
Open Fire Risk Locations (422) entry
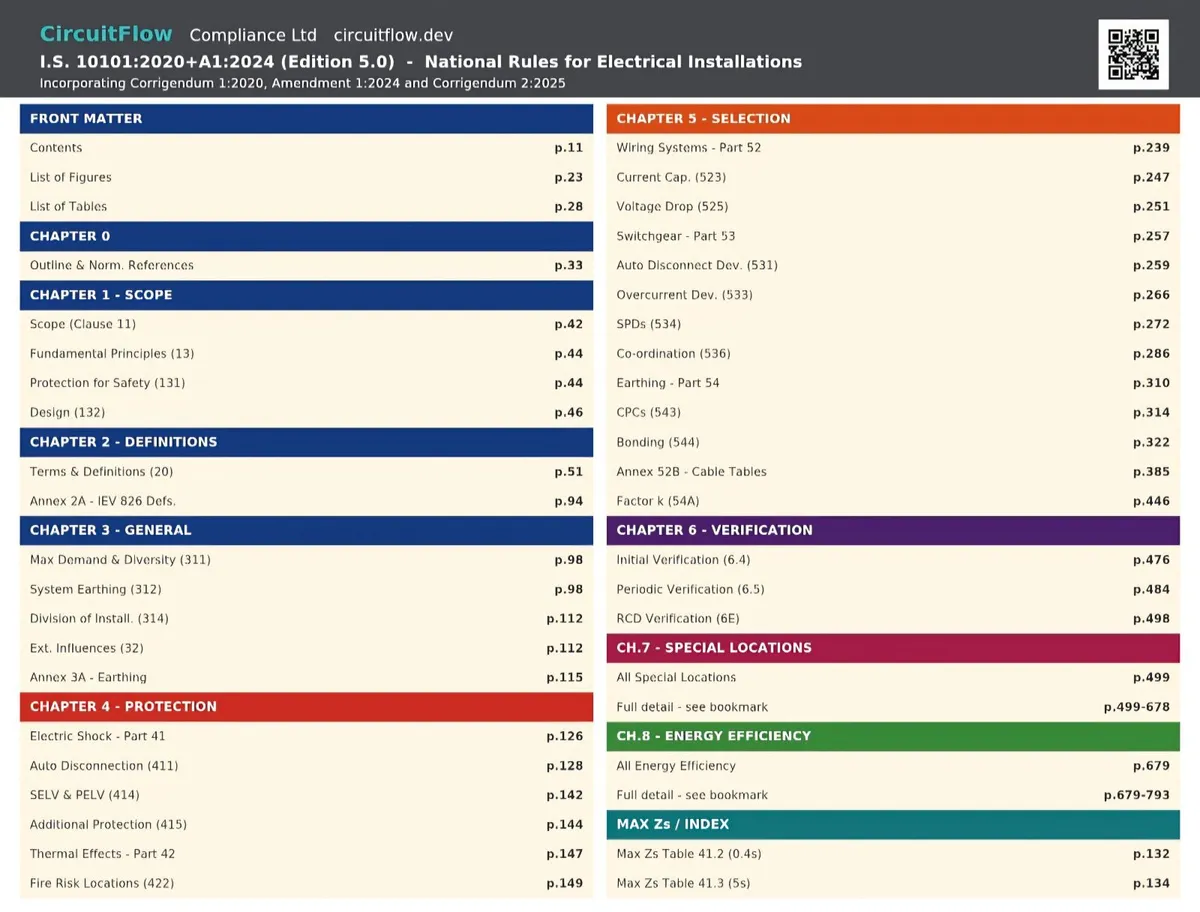(x=306, y=883)
